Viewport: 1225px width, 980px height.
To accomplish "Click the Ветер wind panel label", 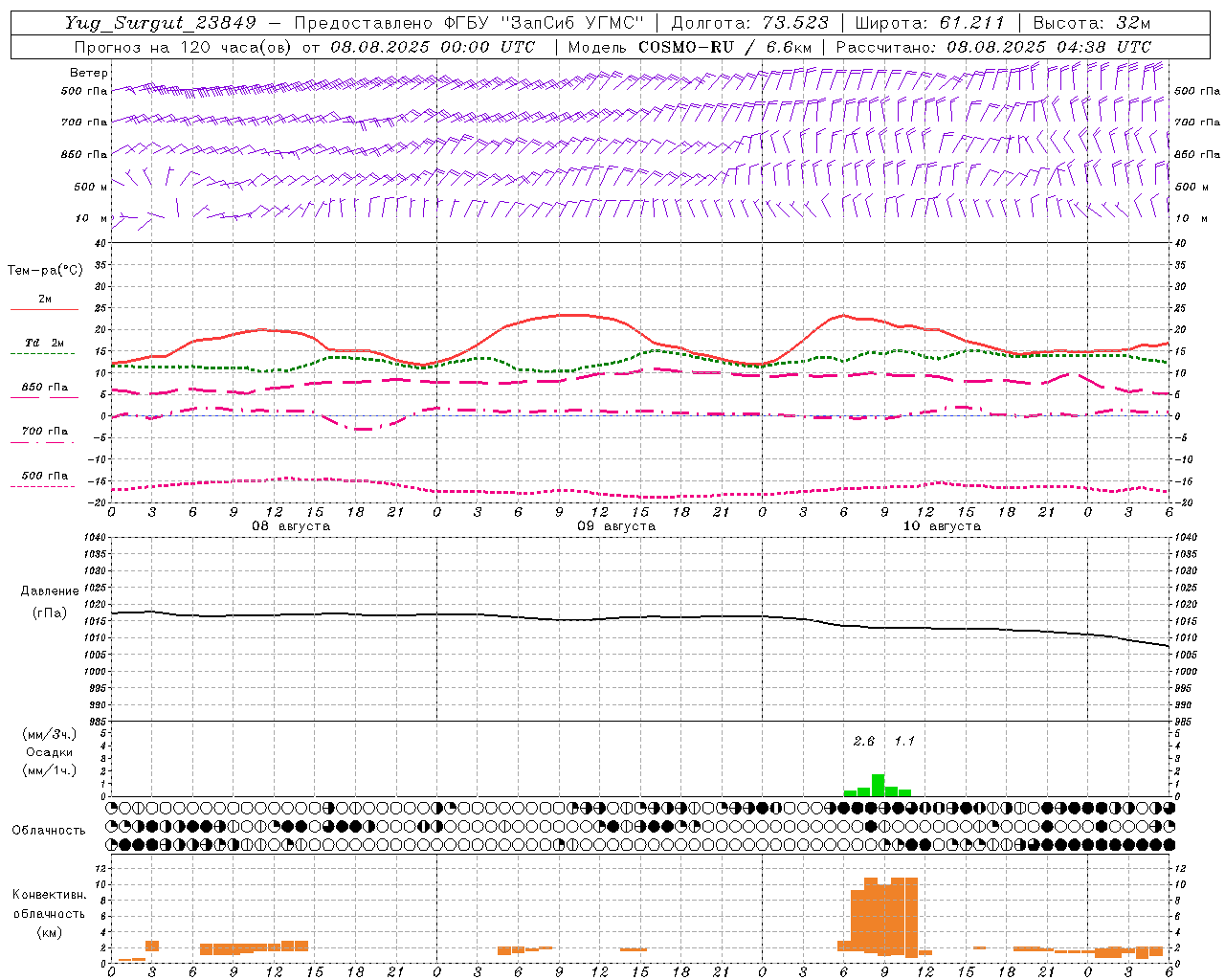I will click(89, 73).
